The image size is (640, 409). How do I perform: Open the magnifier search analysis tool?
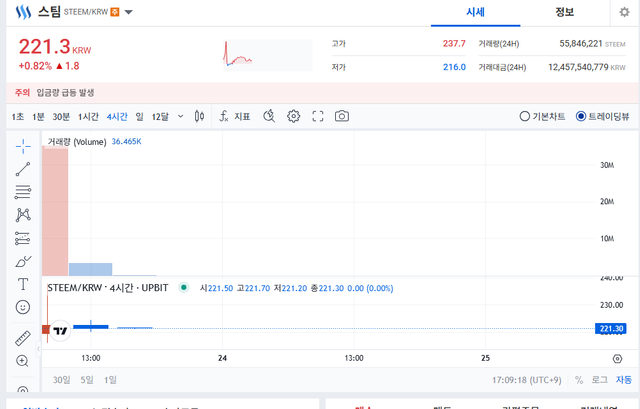coord(269,116)
